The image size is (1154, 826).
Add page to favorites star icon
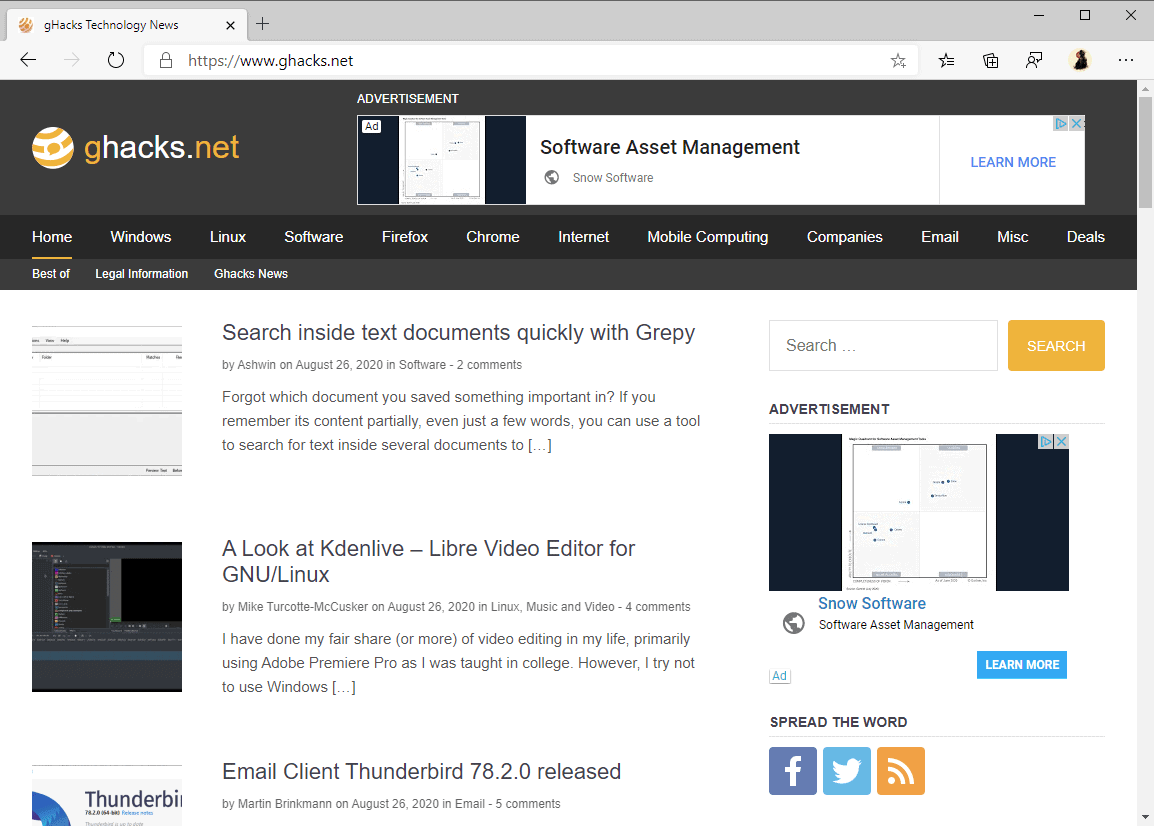(898, 60)
